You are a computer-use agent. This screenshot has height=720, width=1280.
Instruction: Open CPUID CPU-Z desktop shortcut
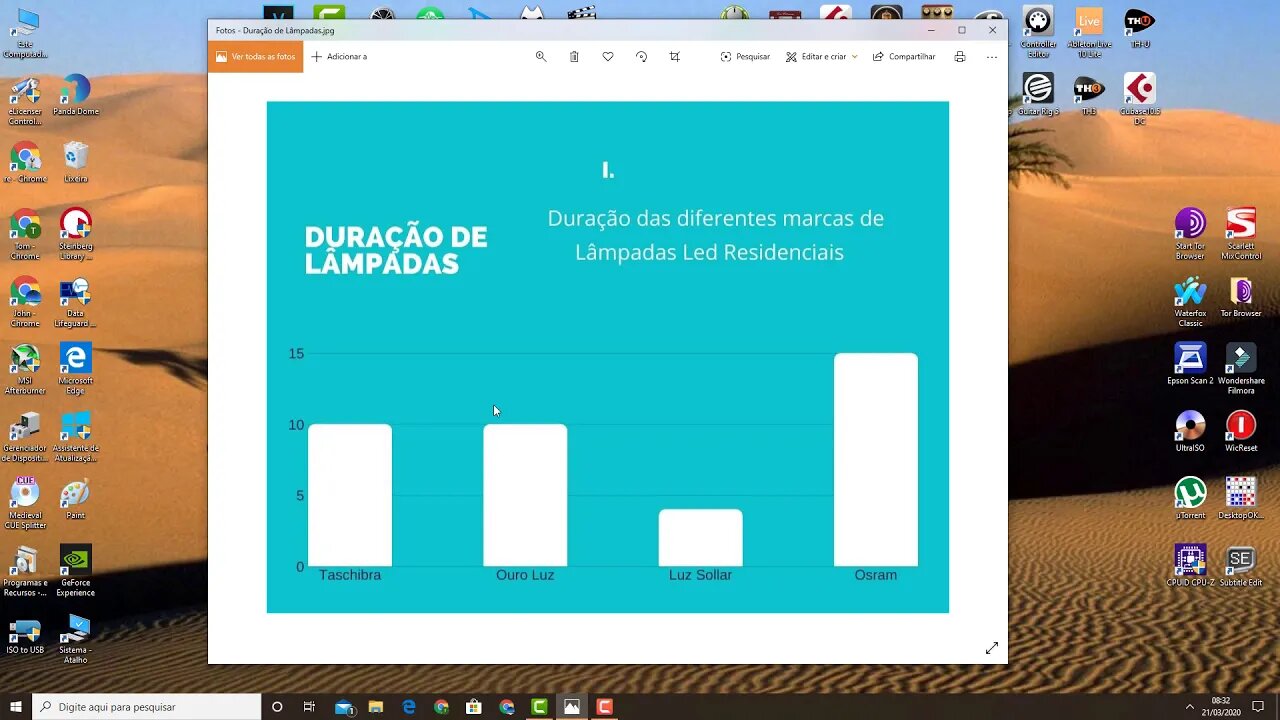(1190, 567)
